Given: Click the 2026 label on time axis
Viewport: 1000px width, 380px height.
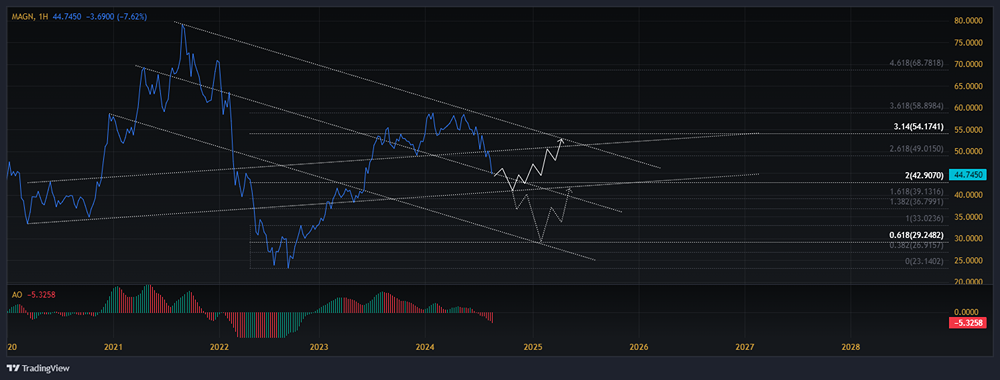Looking at the screenshot, I should click(x=638, y=347).
